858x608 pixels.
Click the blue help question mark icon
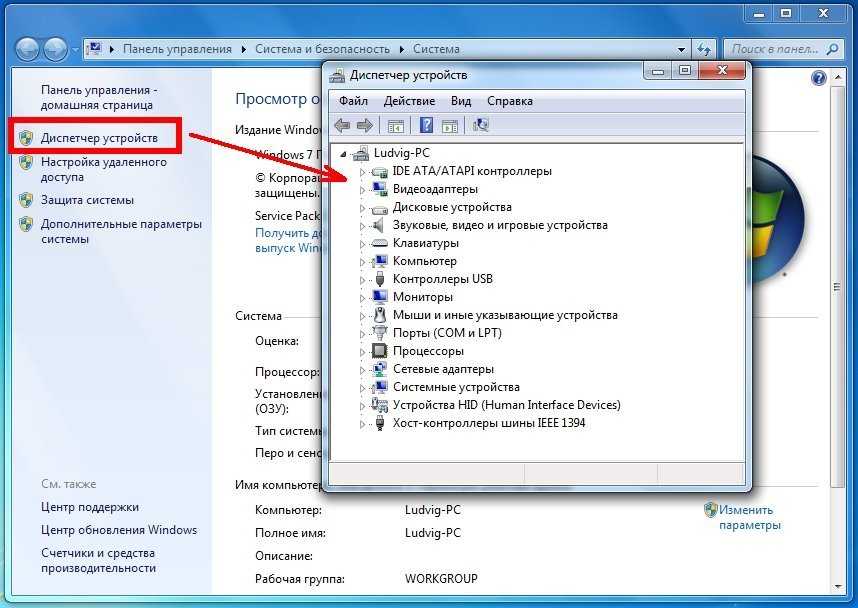(819, 78)
